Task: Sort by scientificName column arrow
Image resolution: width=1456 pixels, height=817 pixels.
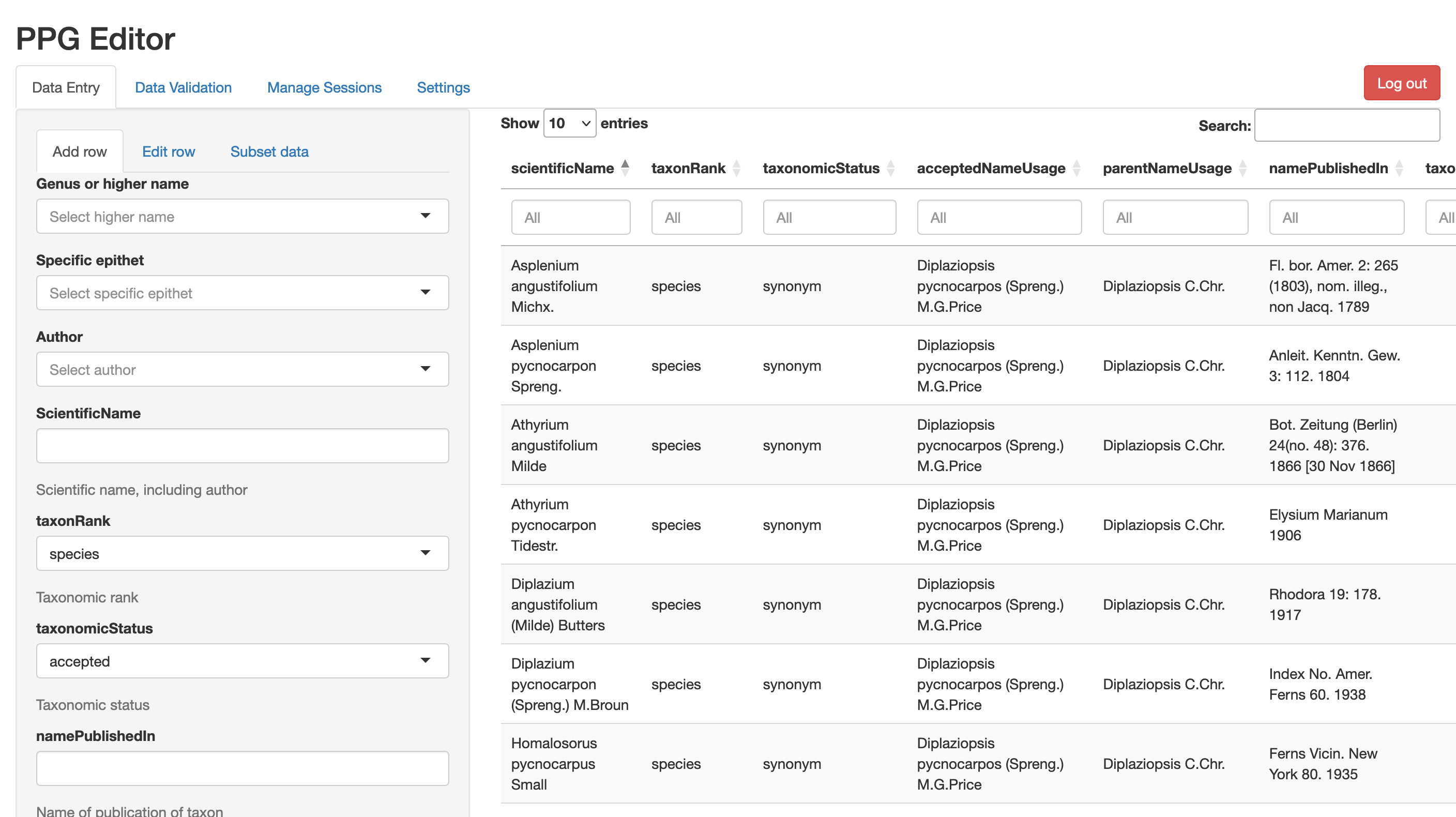Action: click(x=625, y=168)
